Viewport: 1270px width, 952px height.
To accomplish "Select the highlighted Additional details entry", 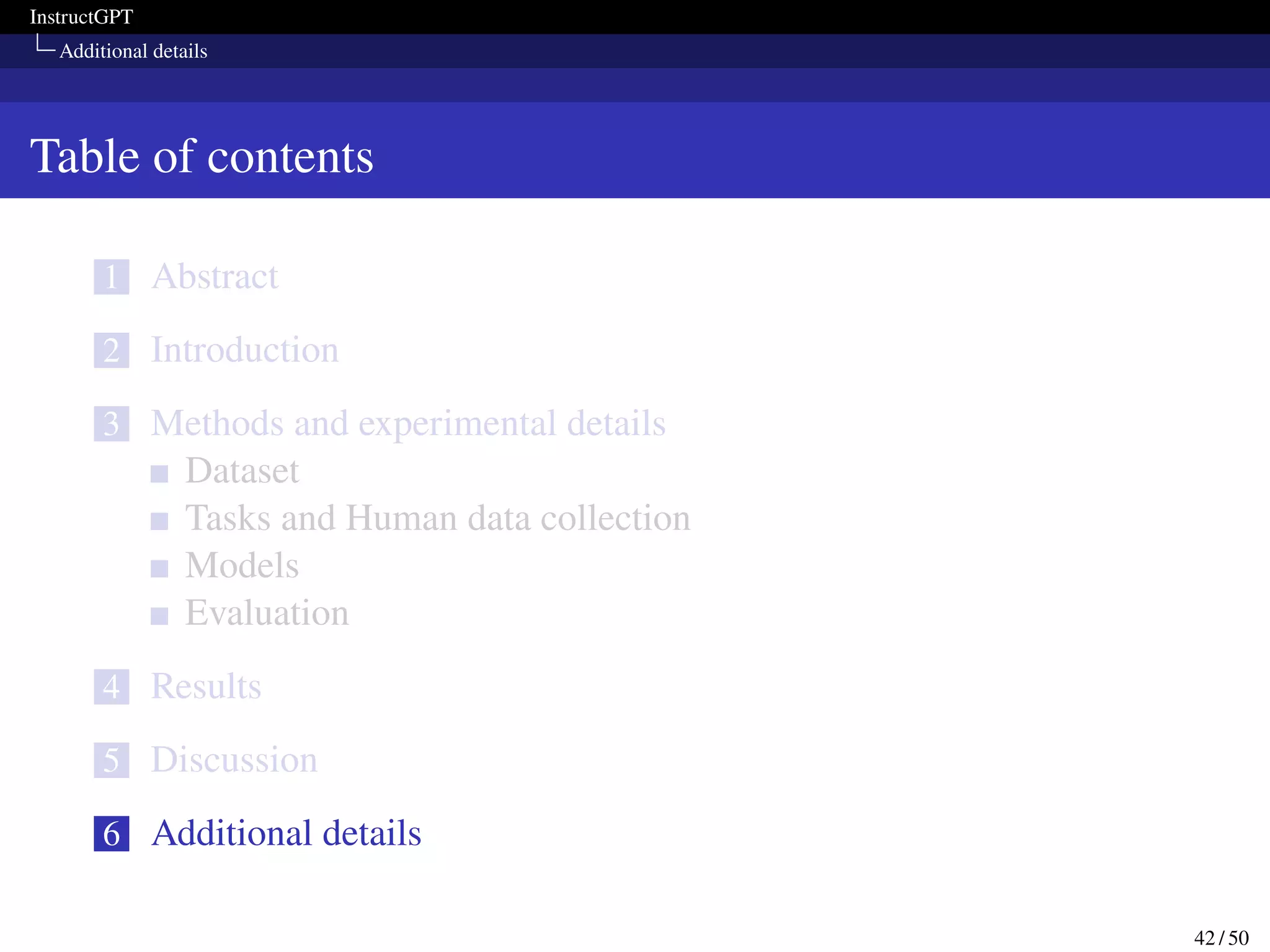I will click(286, 833).
